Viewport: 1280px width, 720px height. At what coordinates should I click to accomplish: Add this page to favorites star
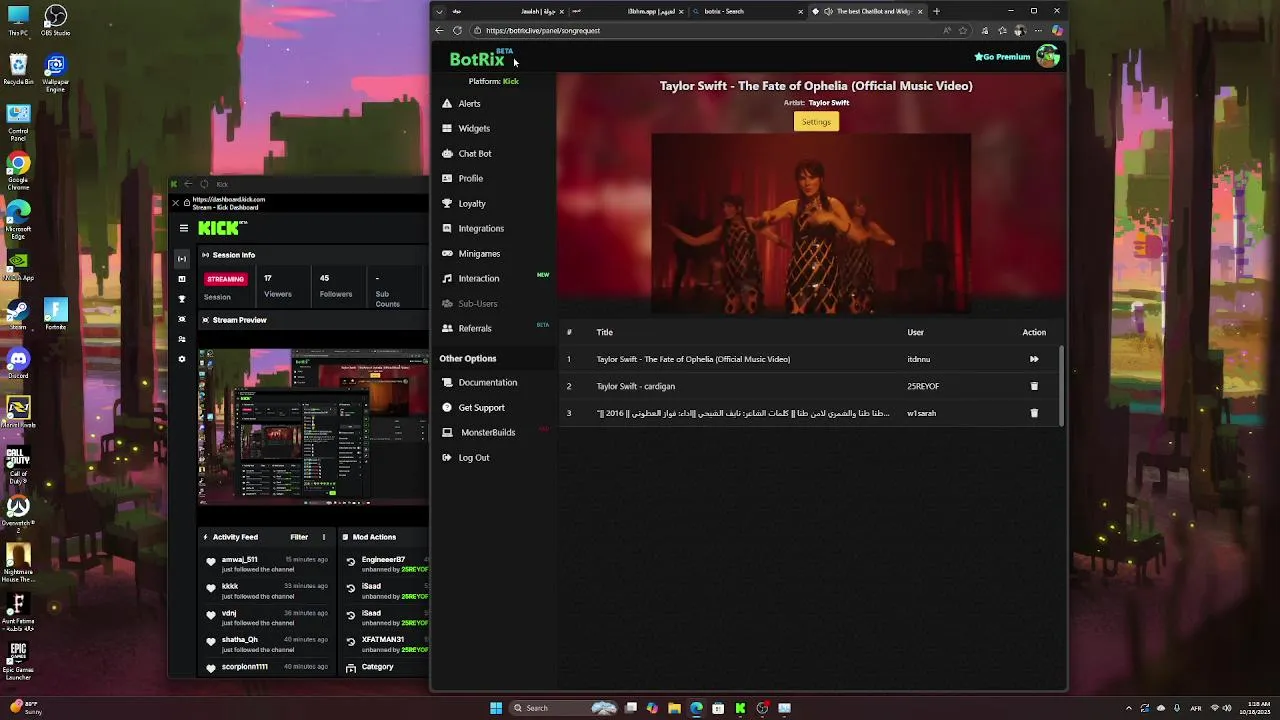(963, 30)
